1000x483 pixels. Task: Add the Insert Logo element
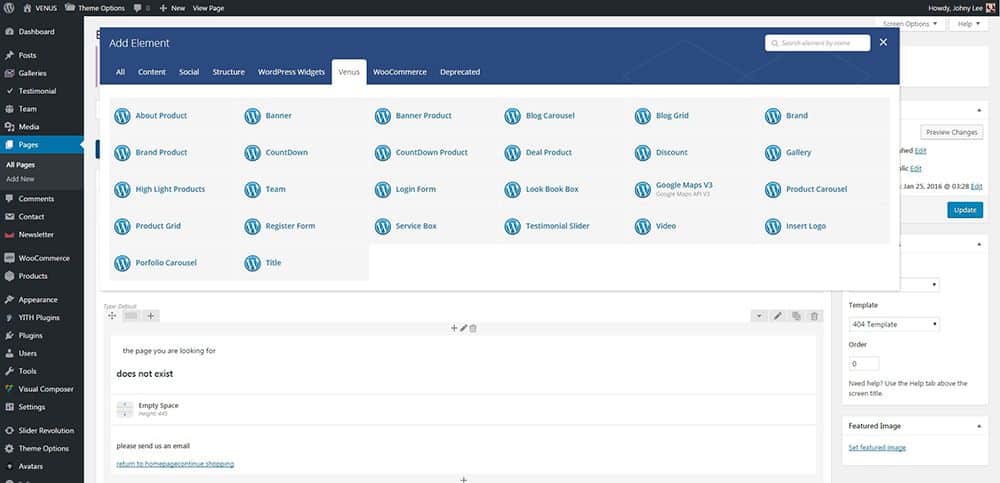click(x=825, y=226)
